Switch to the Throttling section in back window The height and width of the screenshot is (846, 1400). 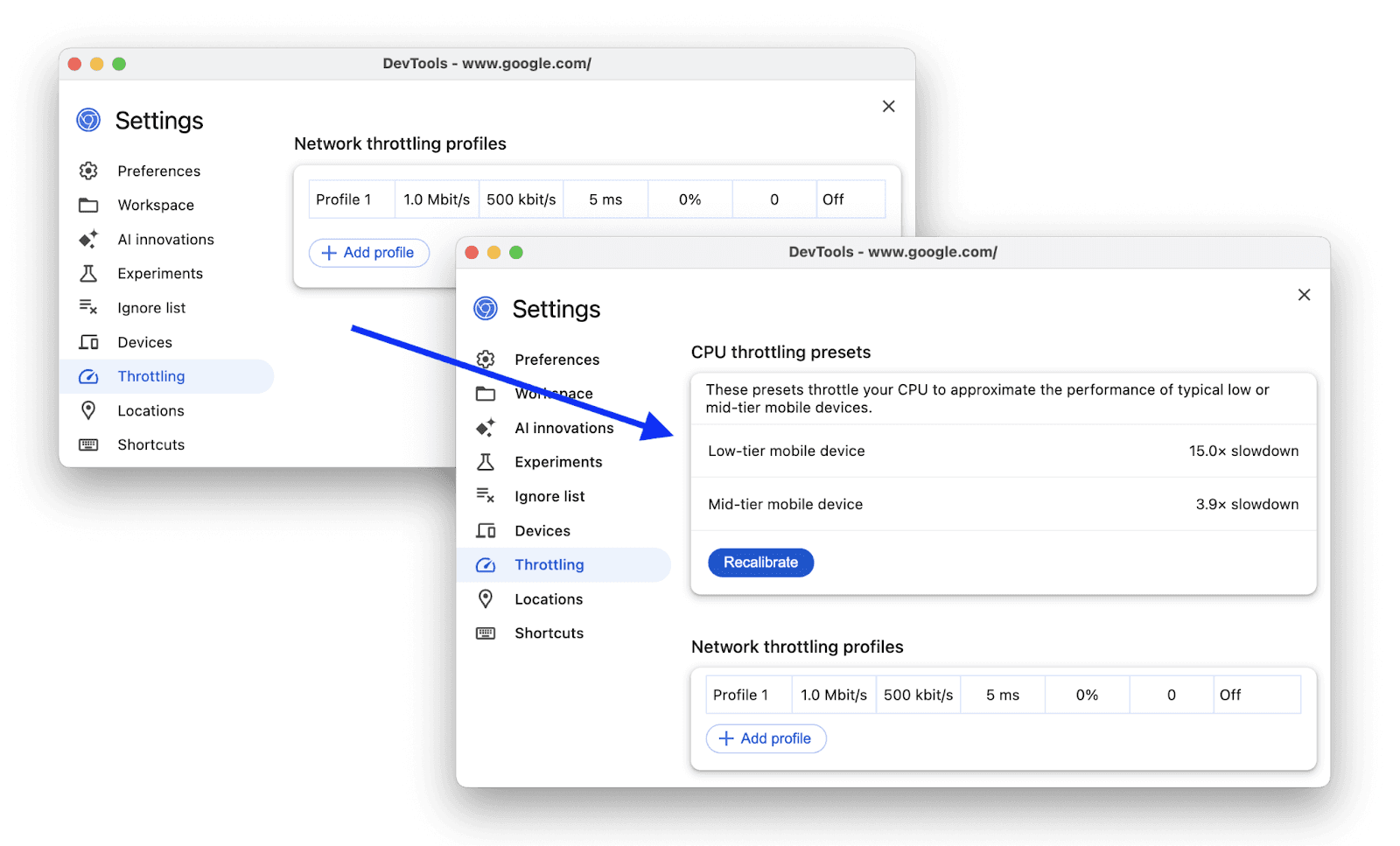150,376
